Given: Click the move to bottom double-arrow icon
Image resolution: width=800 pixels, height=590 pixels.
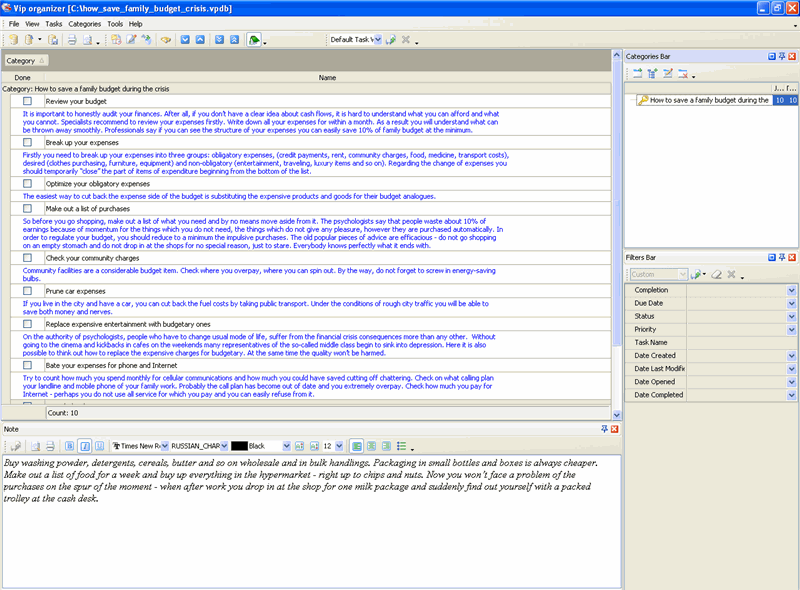Looking at the screenshot, I should pos(219,40).
